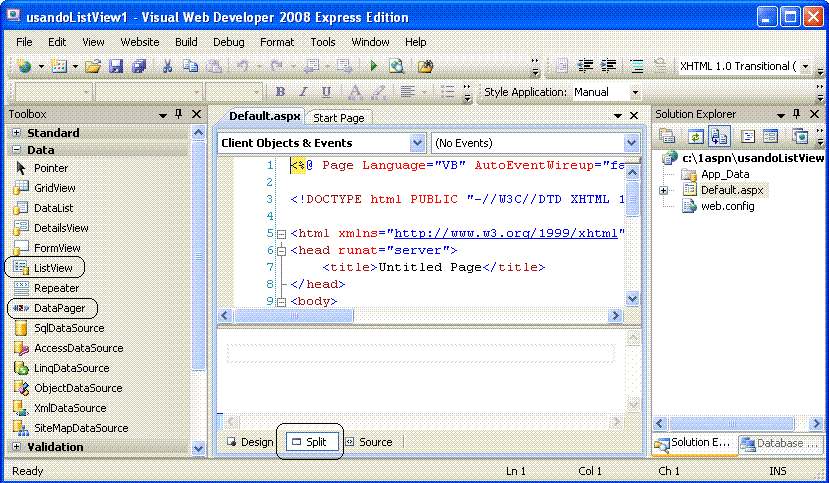This screenshot has height=483, width=829.
Task: Pin the Toolbox panel with auto-hide pushpin
Action: pyautogui.click(x=179, y=114)
